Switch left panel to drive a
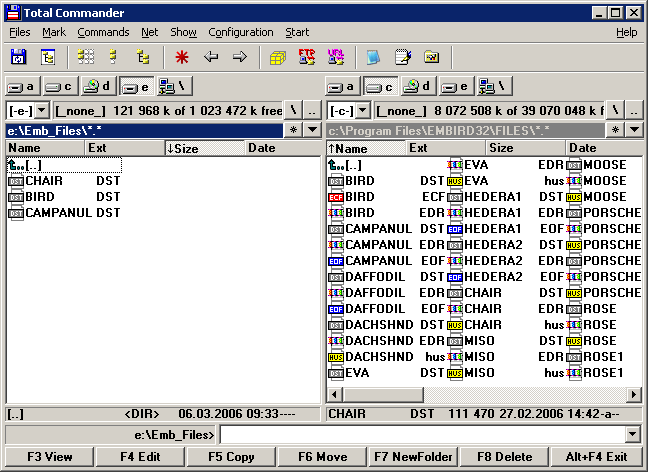 click(x=23, y=87)
